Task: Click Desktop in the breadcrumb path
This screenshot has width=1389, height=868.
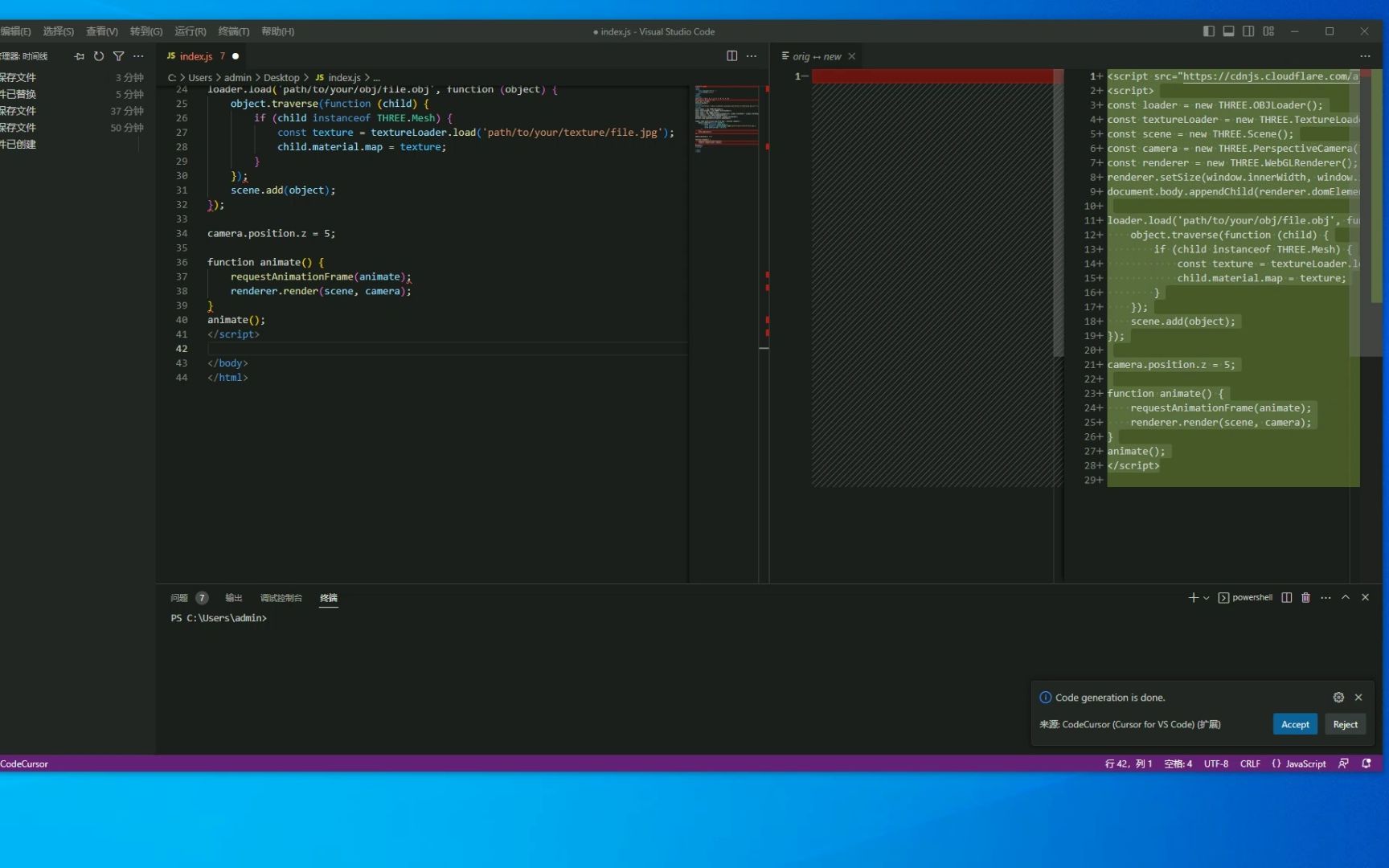Action: click(281, 78)
